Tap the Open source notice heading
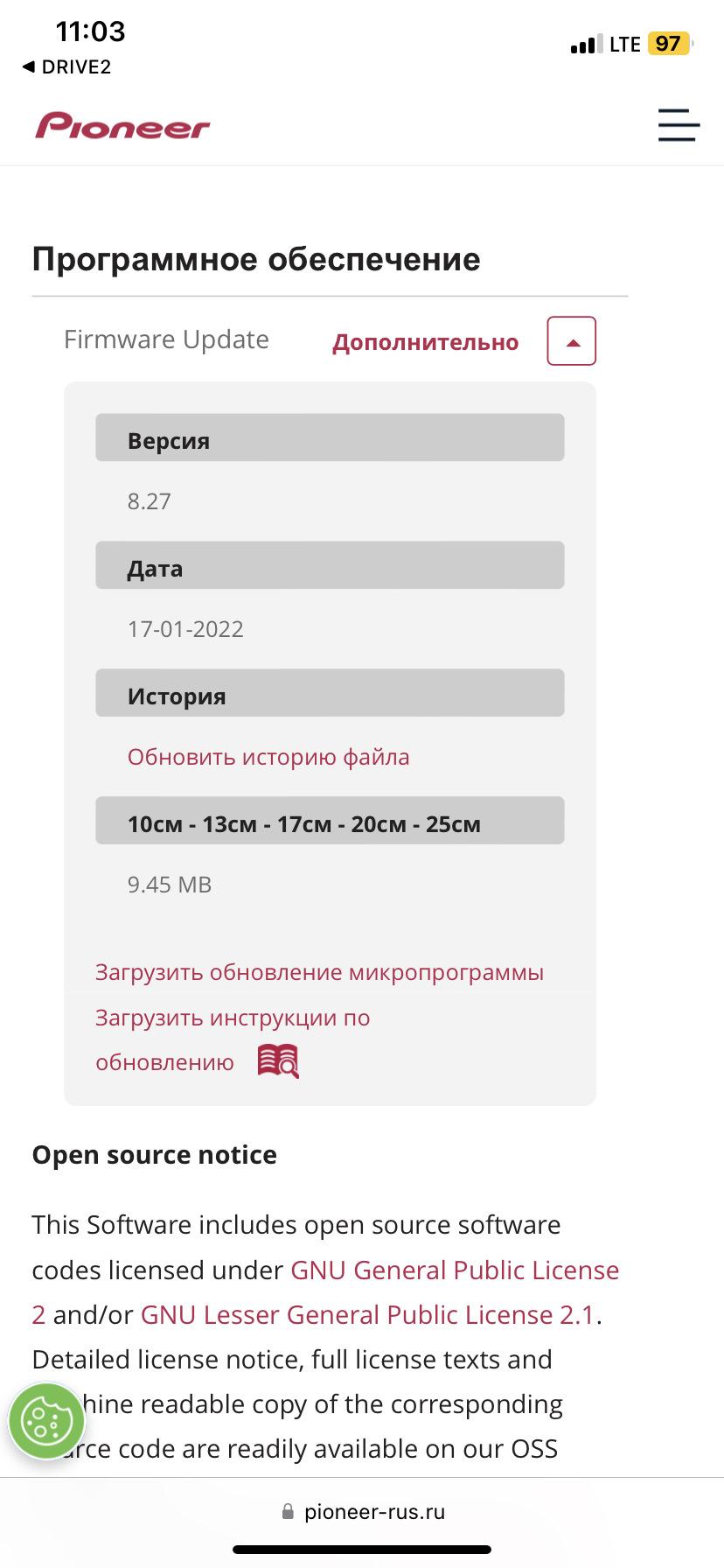This screenshot has height=1568, width=724. (x=155, y=1155)
